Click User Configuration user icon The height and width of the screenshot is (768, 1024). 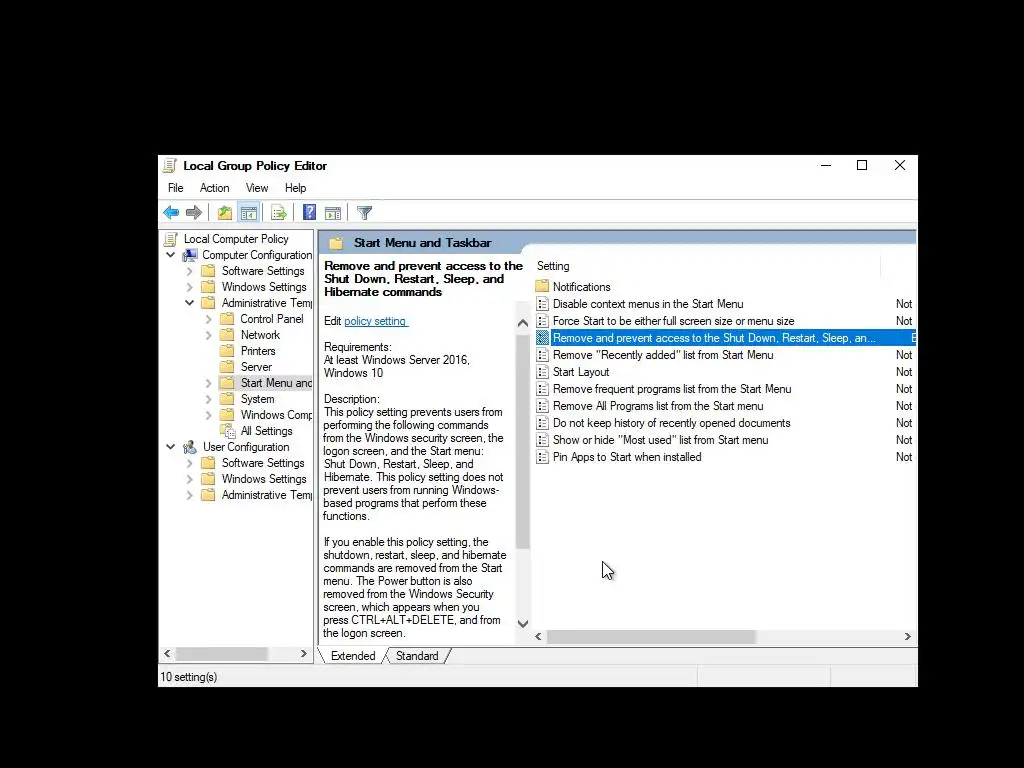click(190, 447)
